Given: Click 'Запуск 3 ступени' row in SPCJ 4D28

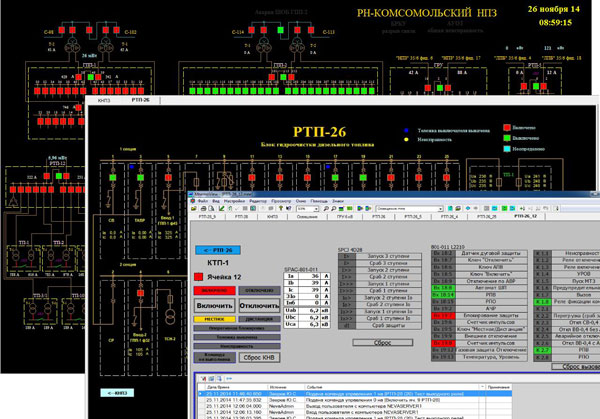Looking at the screenshot, I should tap(380, 256).
